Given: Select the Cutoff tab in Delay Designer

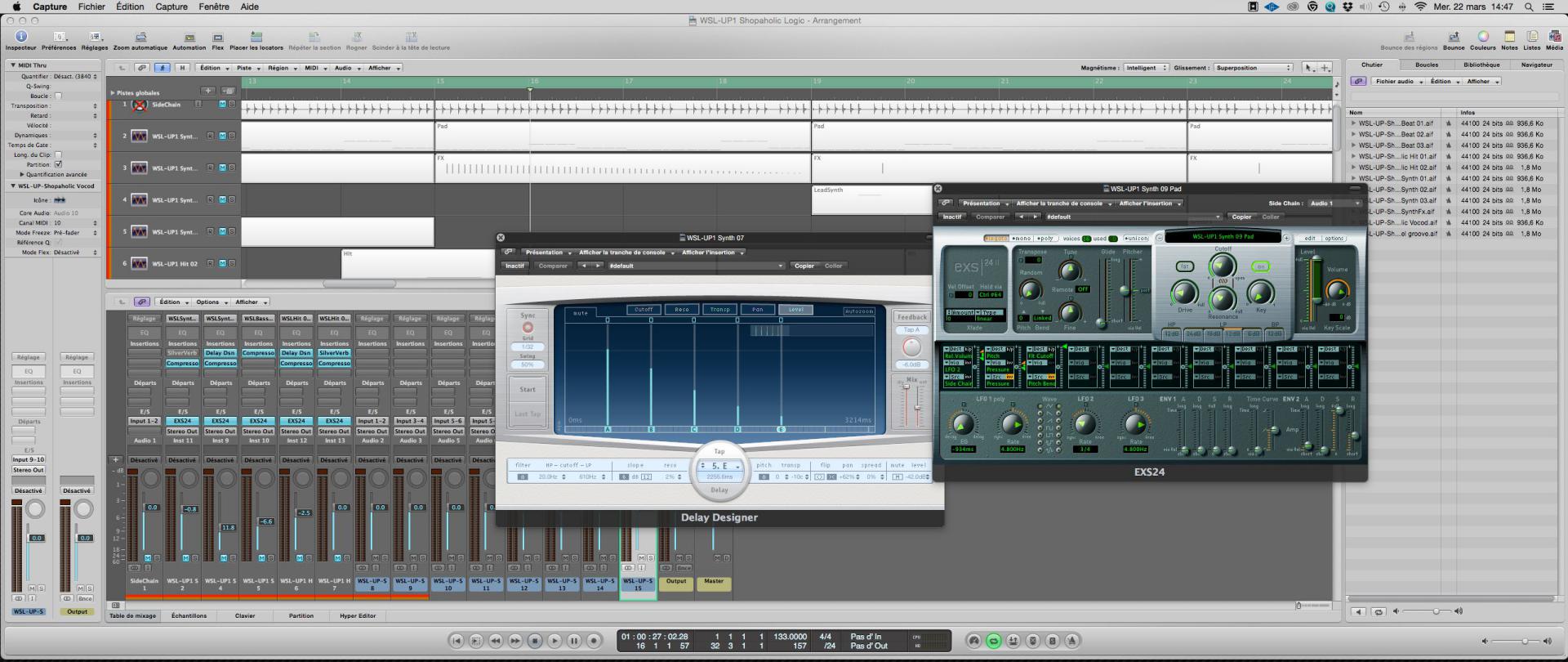Looking at the screenshot, I should point(644,310).
